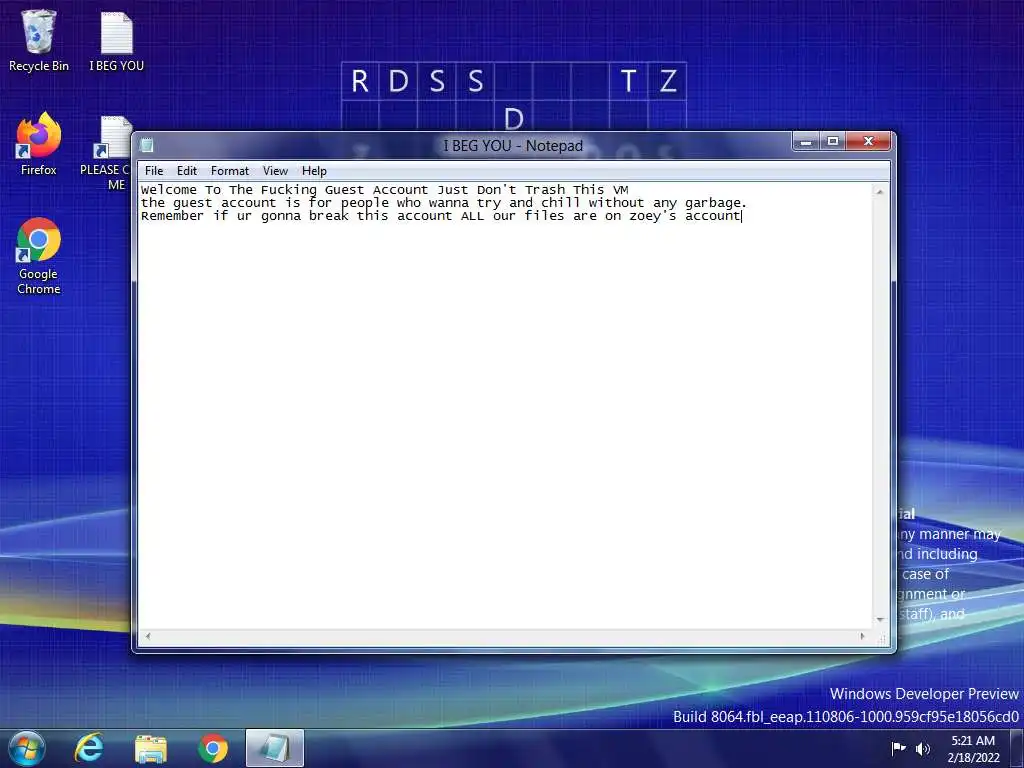1024x768 pixels.
Task: Minimize the Notepad window
Action: click(807, 142)
